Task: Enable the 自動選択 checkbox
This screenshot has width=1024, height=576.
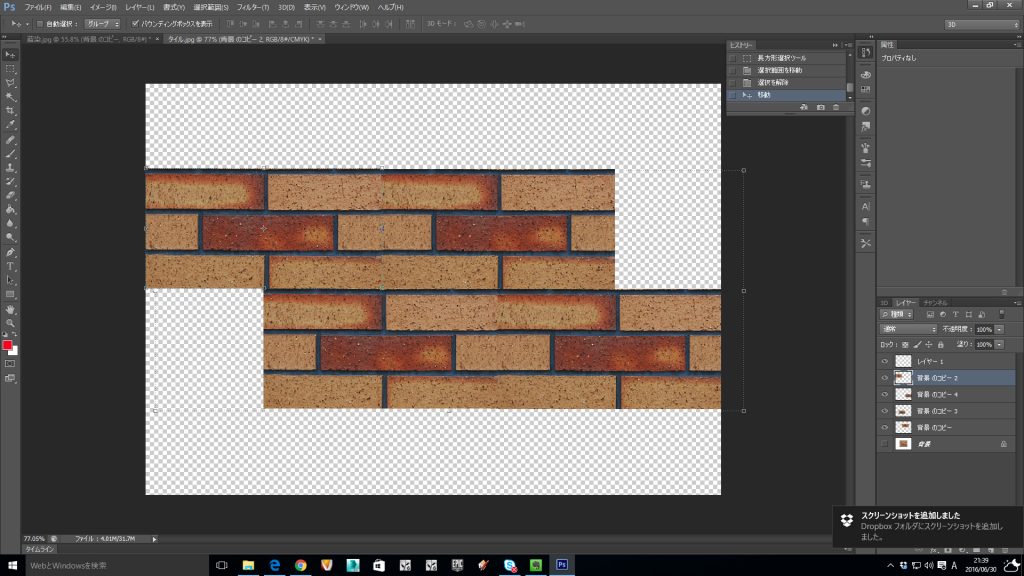Action: (39, 23)
